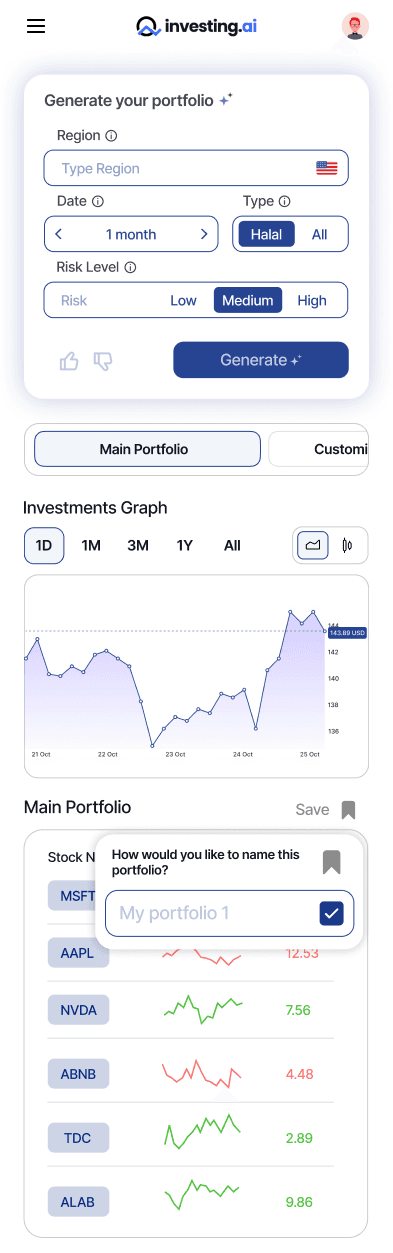393x1253 pixels.
Task: Open the NVDA stock ticker
Action: [78, 1010]
